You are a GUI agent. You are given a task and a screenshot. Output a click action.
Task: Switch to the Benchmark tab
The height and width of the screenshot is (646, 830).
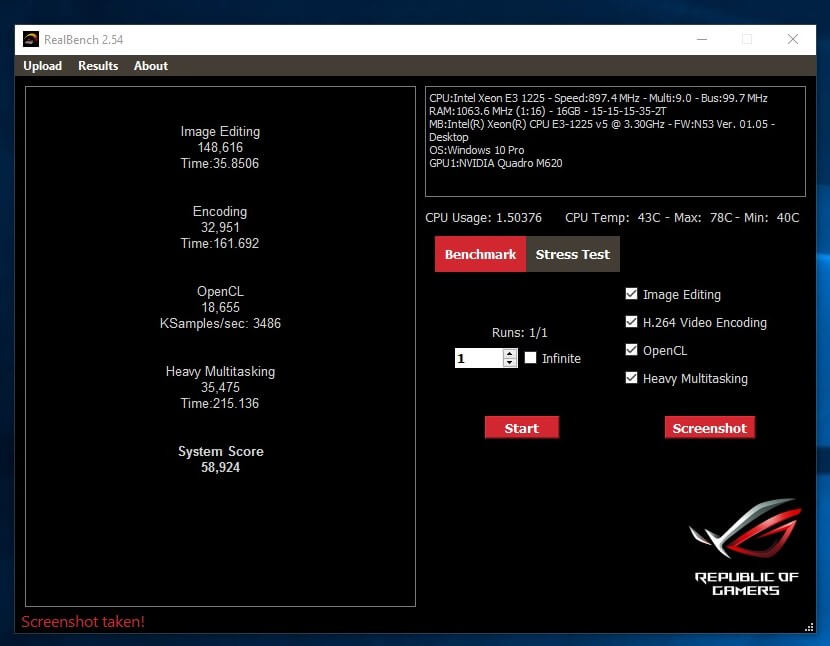point(480,254)
